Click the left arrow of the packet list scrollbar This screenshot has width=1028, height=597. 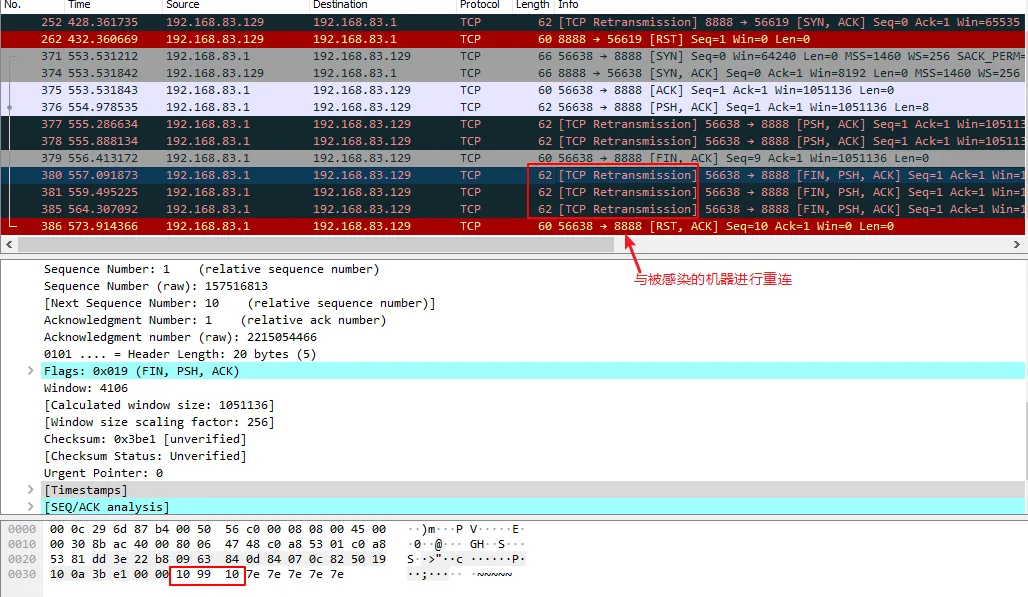click(x=9, y=244)
